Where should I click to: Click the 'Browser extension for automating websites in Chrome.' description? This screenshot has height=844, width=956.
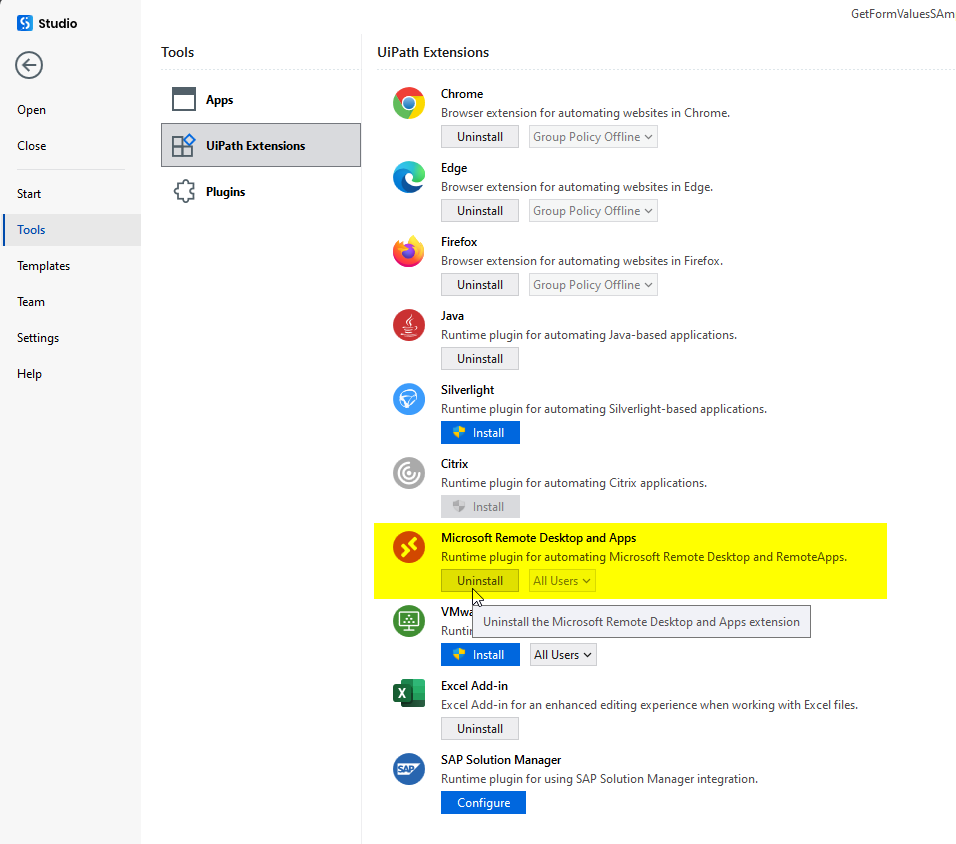tap(585, 113)
